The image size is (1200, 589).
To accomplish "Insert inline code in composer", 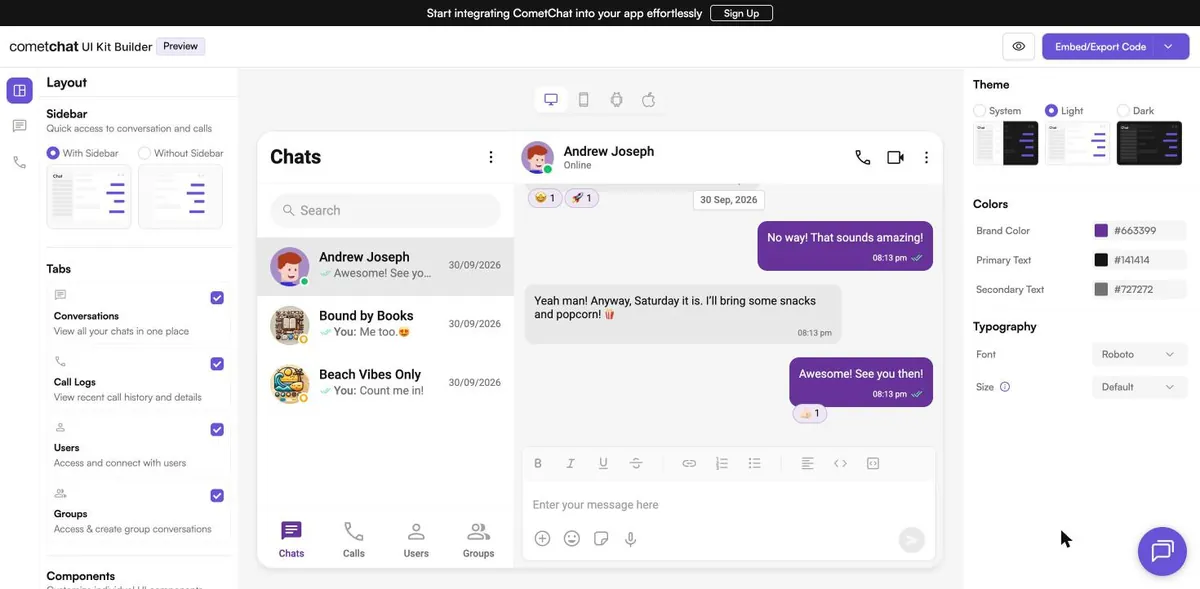I will click(840, 463).
